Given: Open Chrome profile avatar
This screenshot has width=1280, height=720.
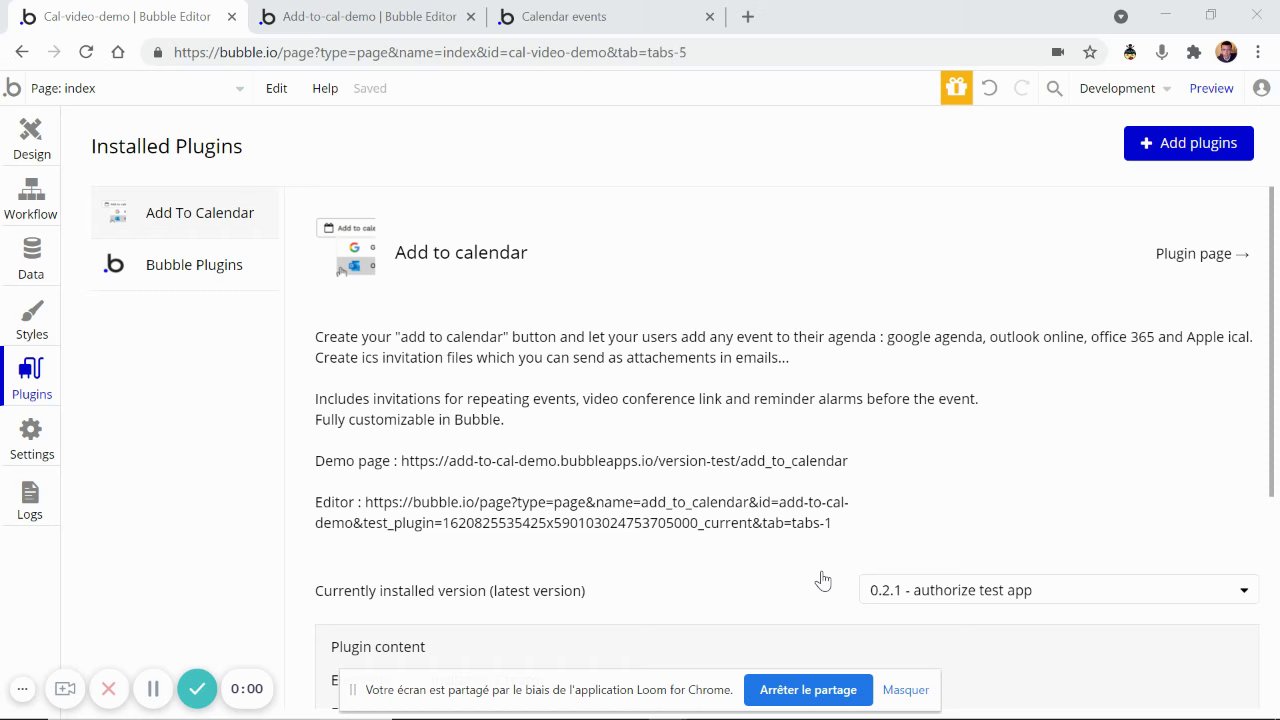Looking at the screenshot, I should (x=1226, y=52).
